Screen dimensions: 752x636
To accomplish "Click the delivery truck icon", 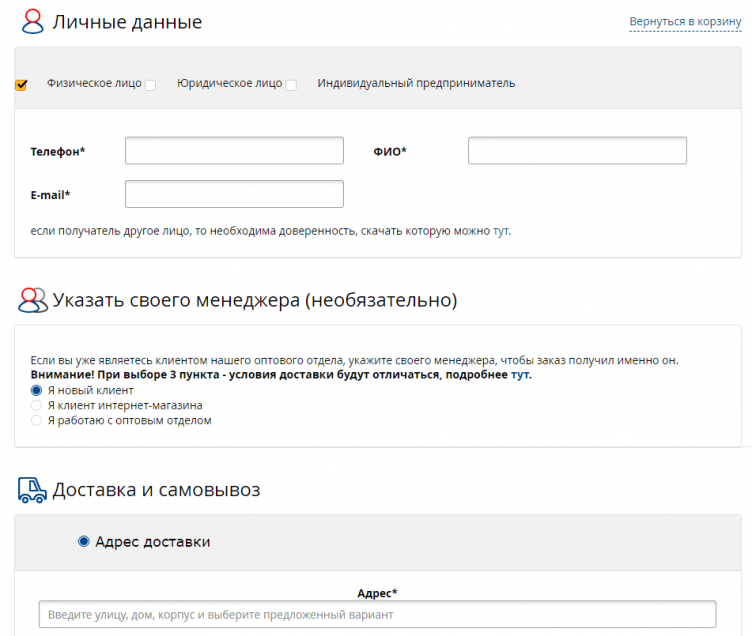I will coord(32,490).
